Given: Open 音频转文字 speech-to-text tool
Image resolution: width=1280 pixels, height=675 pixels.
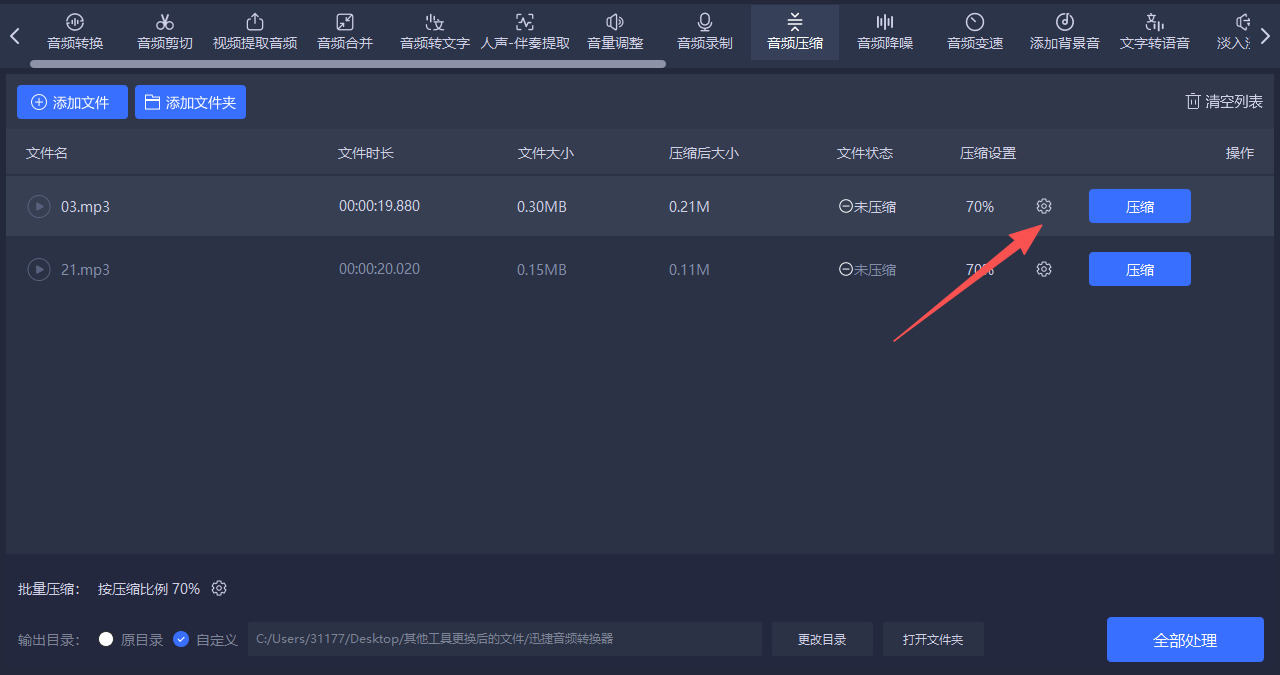Looking at the screenshot, I should [435, 32].
